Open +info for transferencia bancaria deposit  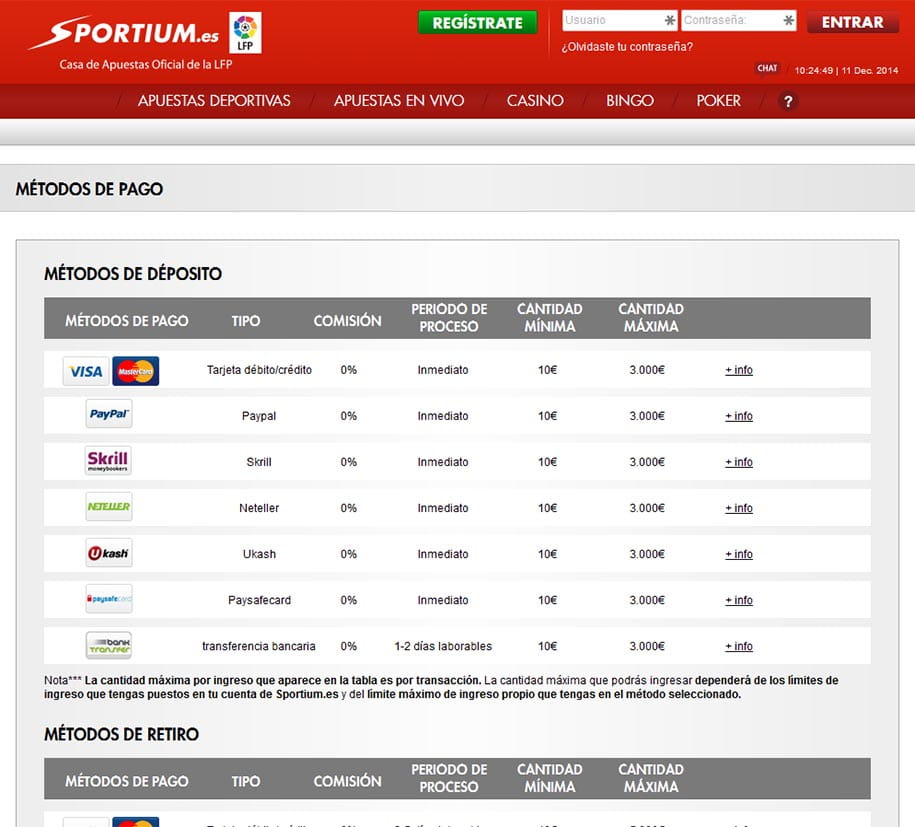click(739, 647)
